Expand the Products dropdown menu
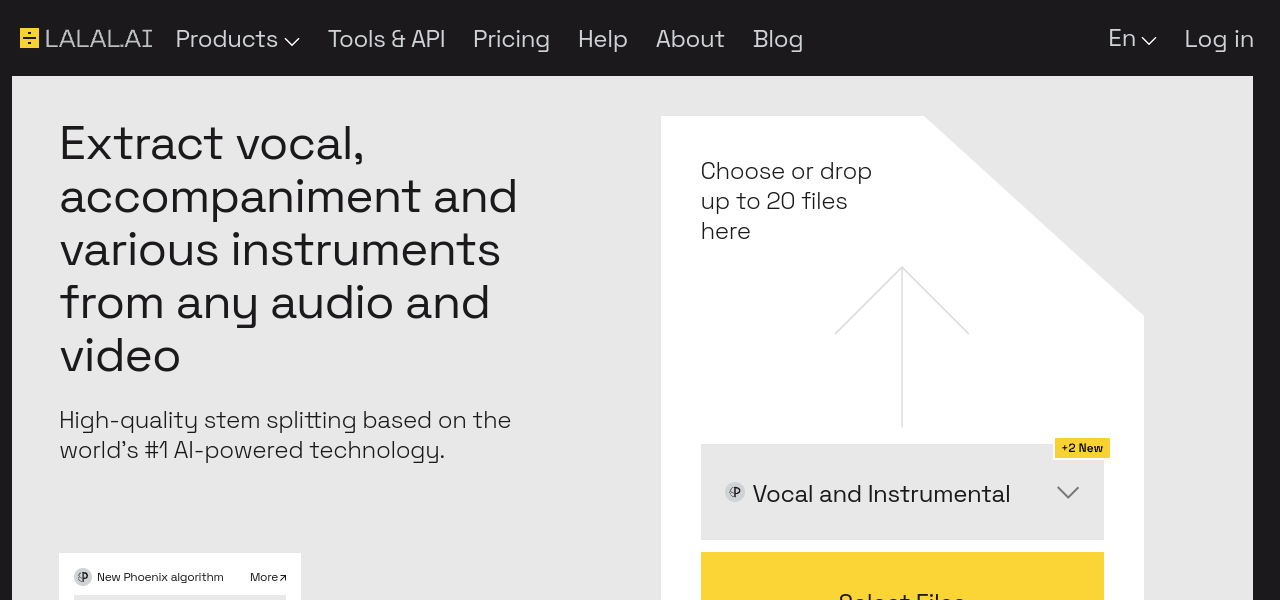 click(x=237, y=39)
